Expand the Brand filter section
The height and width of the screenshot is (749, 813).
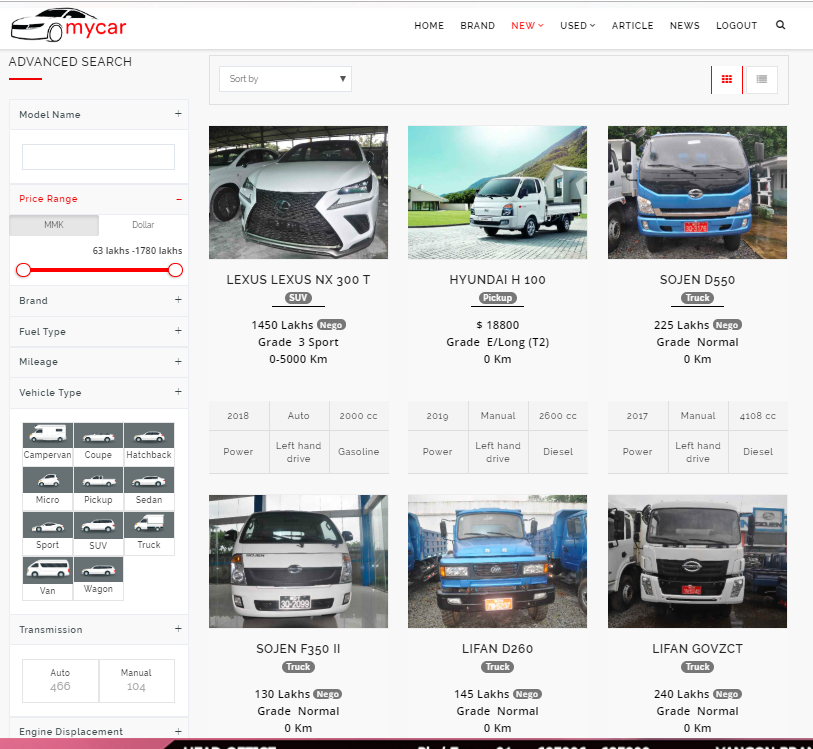click(x=99, y=301)
